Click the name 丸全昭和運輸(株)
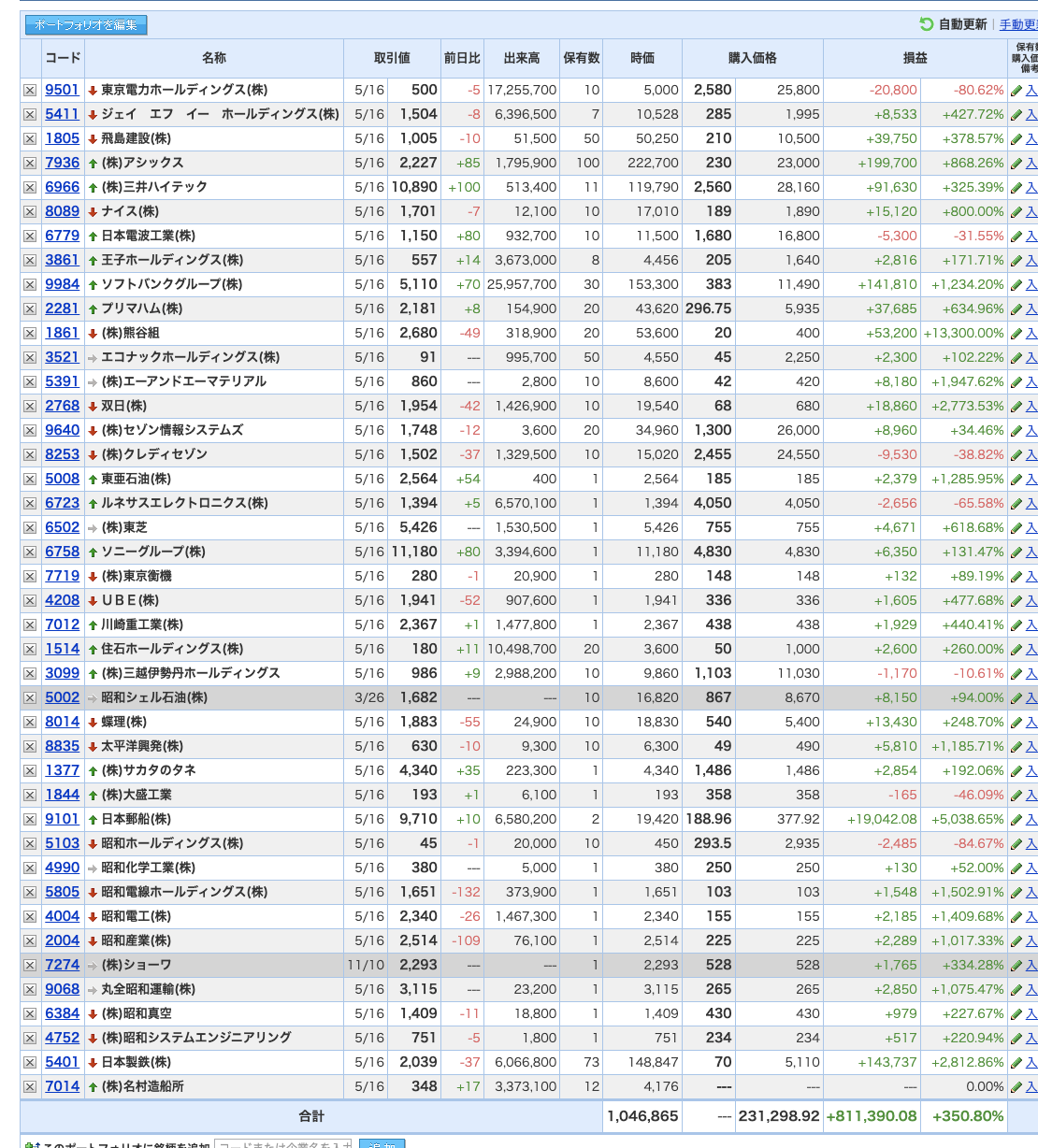The width and height of the screenshot is (1038, 1148). 149,989
